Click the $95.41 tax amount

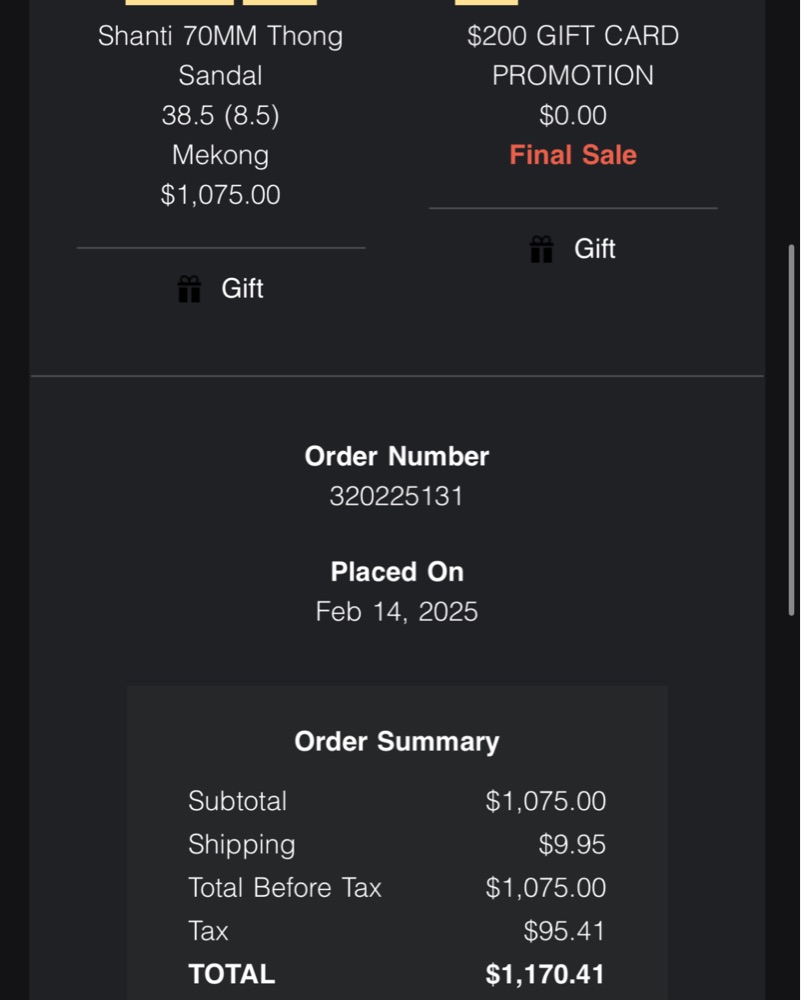(564, 932)
